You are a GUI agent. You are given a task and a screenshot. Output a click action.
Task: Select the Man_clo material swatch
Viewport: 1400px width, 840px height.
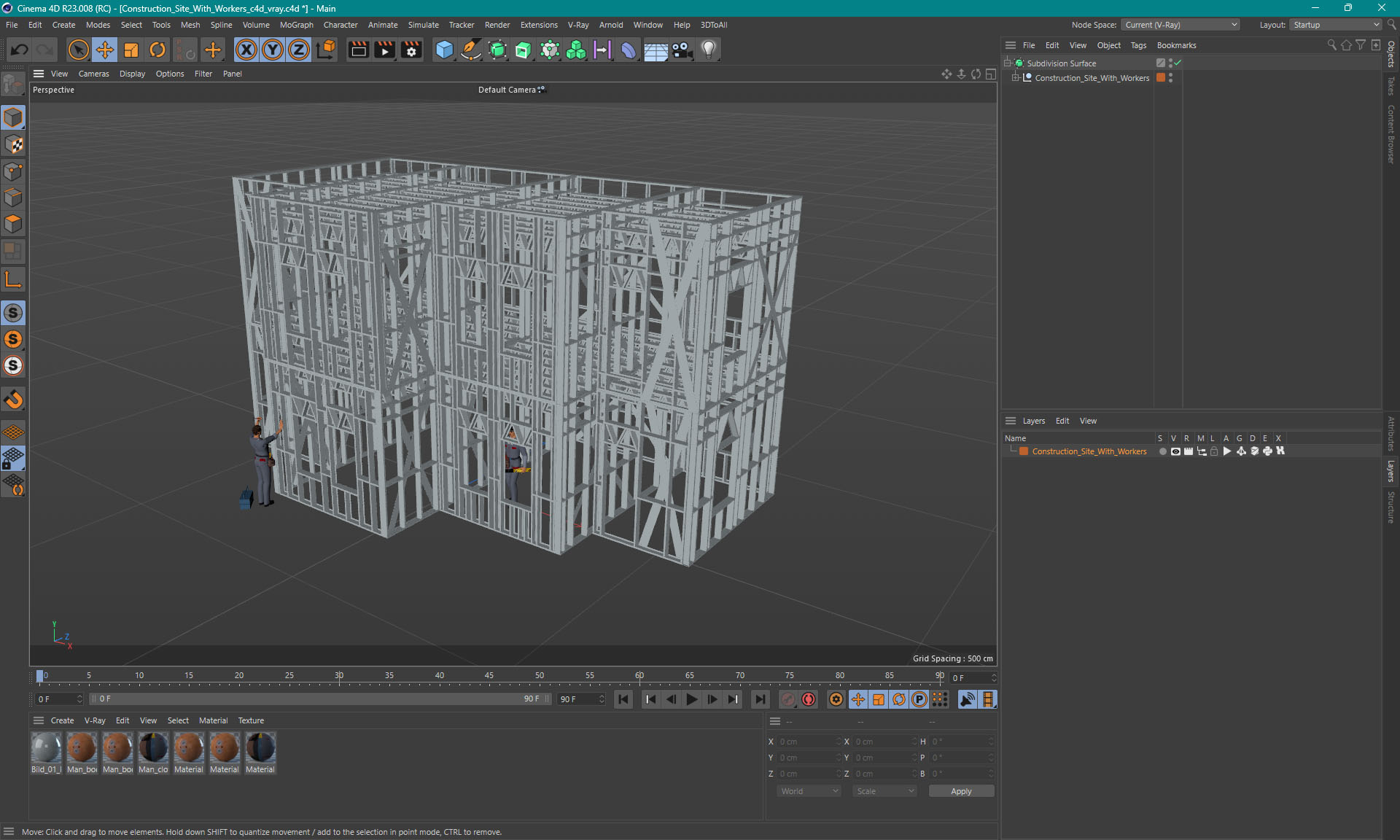[x=153, y=752]
